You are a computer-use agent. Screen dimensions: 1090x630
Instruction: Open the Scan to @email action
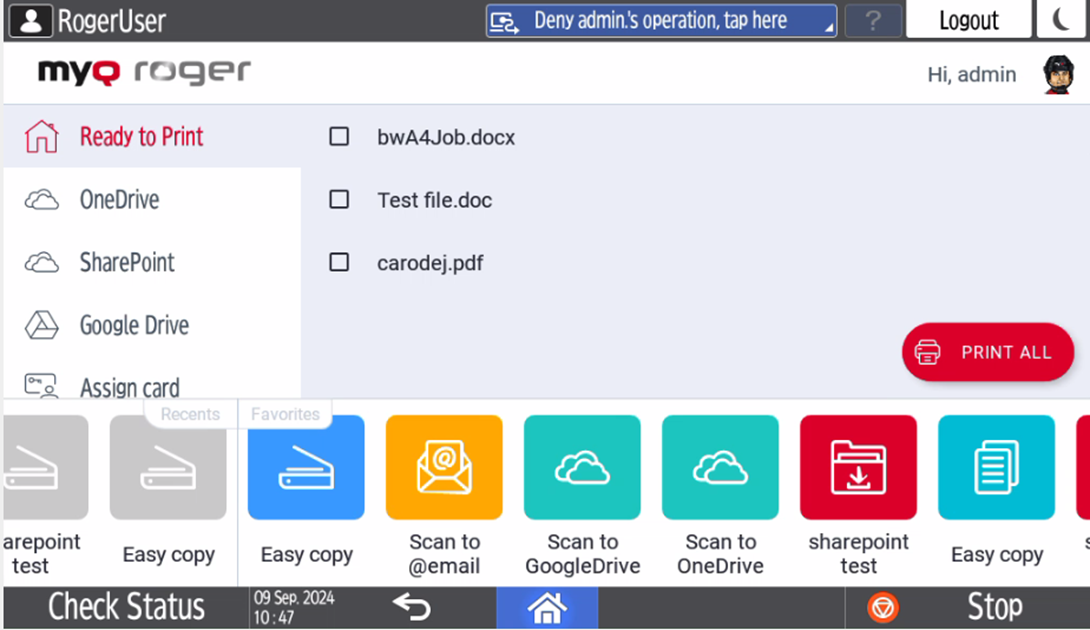click(x=444, y=468)
